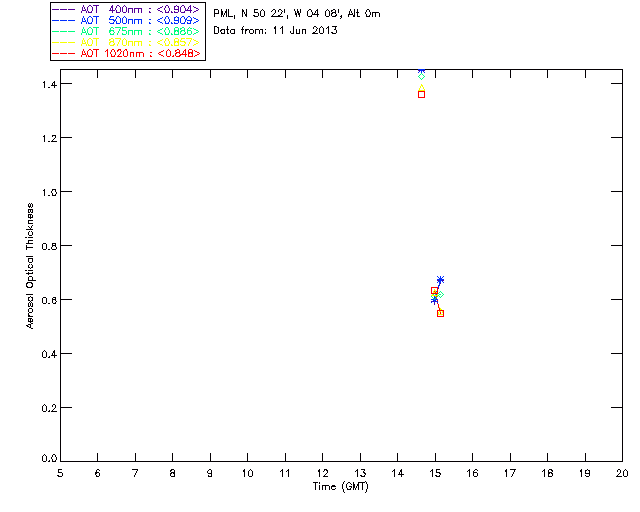Click the y-axis tick label 0.6
Screen dimensions: 640x512
coord(49,300)
